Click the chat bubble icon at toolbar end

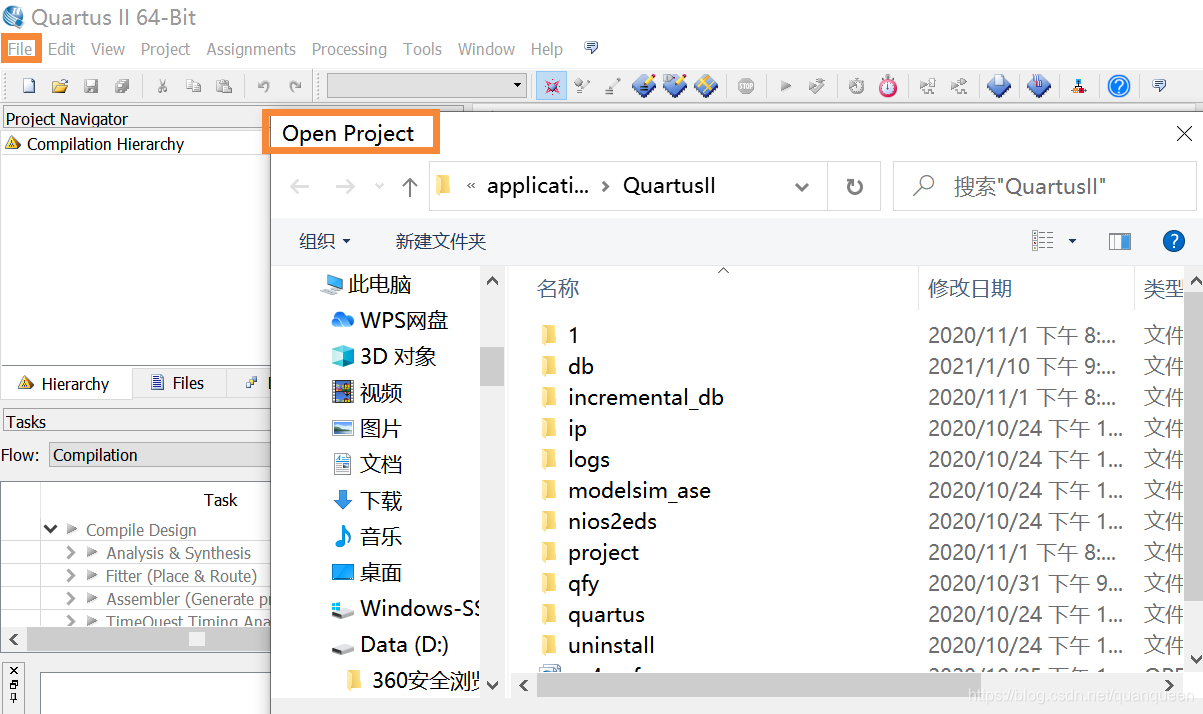1160,86
